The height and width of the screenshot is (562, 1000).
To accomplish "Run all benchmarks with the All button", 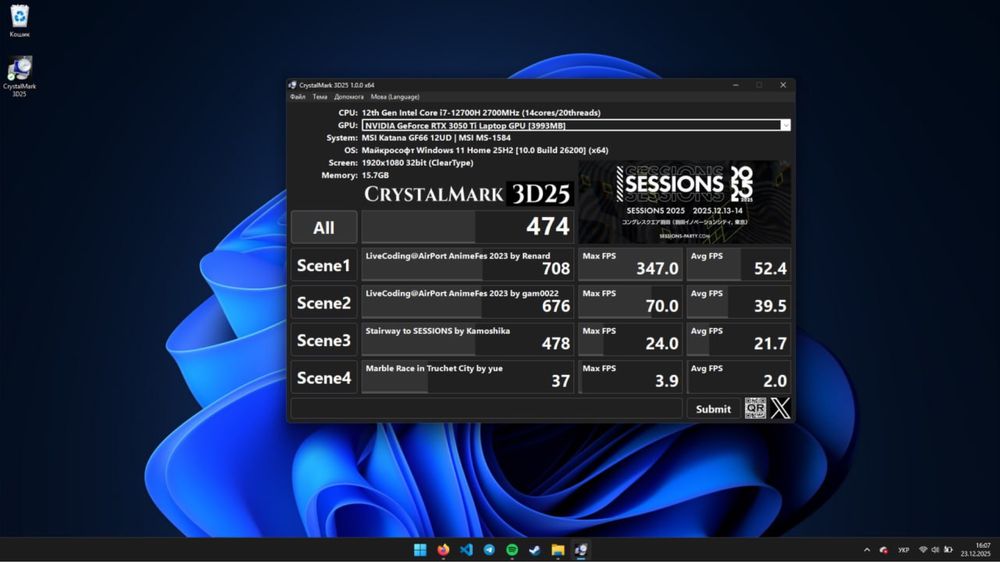I will (x=324, y=228).
